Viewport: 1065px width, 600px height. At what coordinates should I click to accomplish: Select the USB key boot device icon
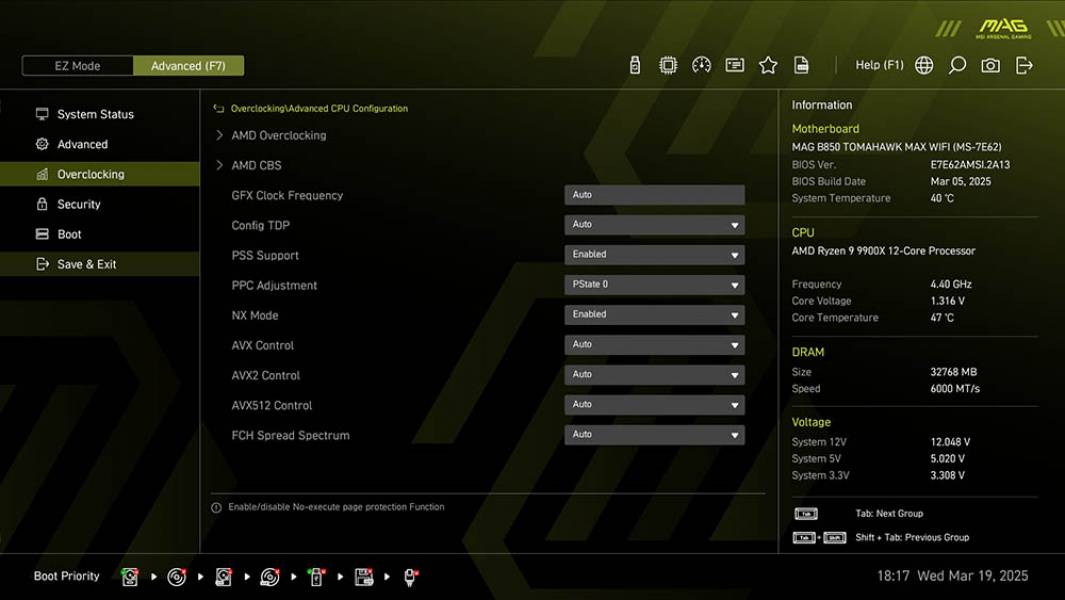(316, 577)
